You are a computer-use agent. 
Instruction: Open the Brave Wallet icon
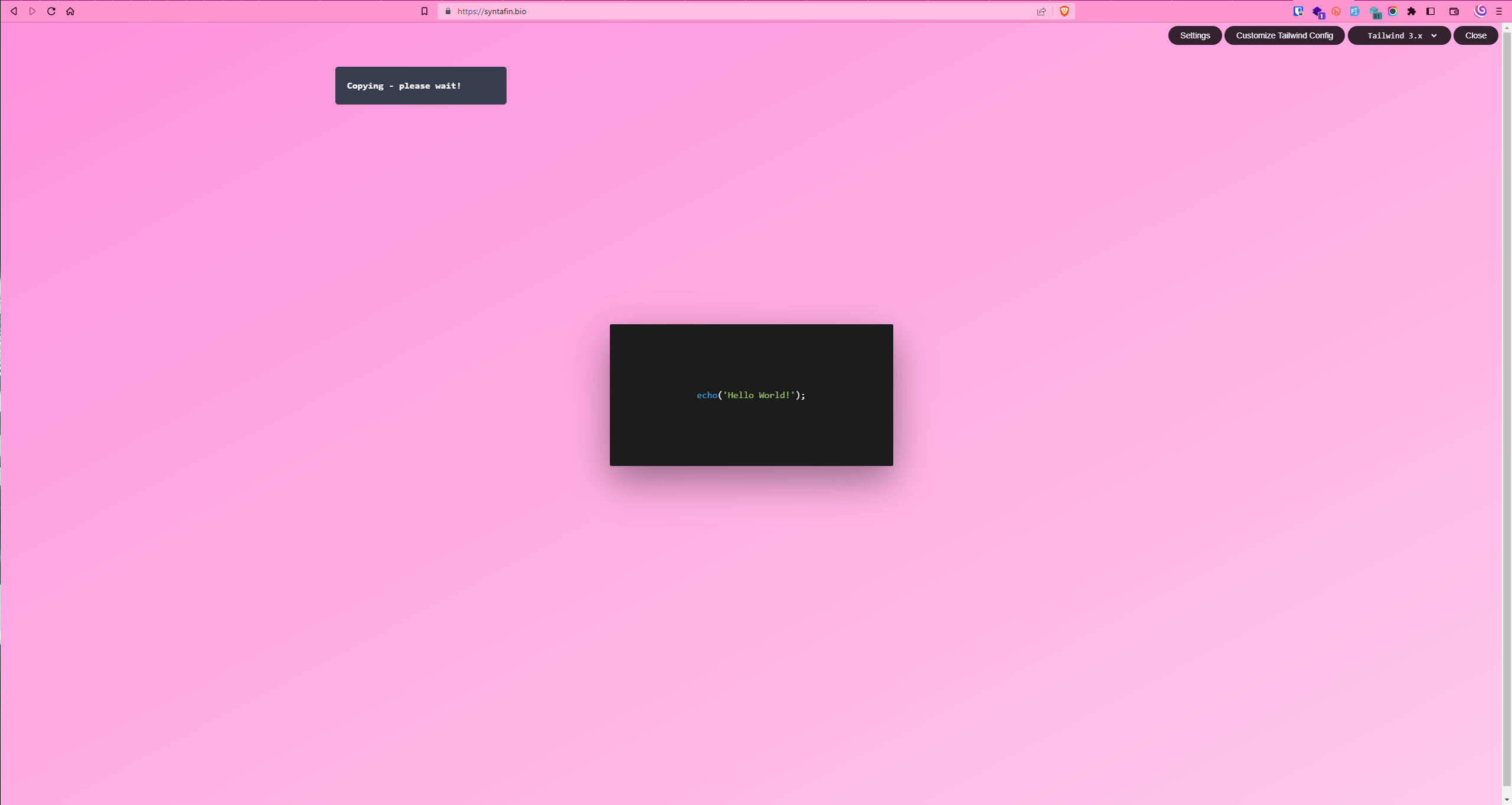1454,11
